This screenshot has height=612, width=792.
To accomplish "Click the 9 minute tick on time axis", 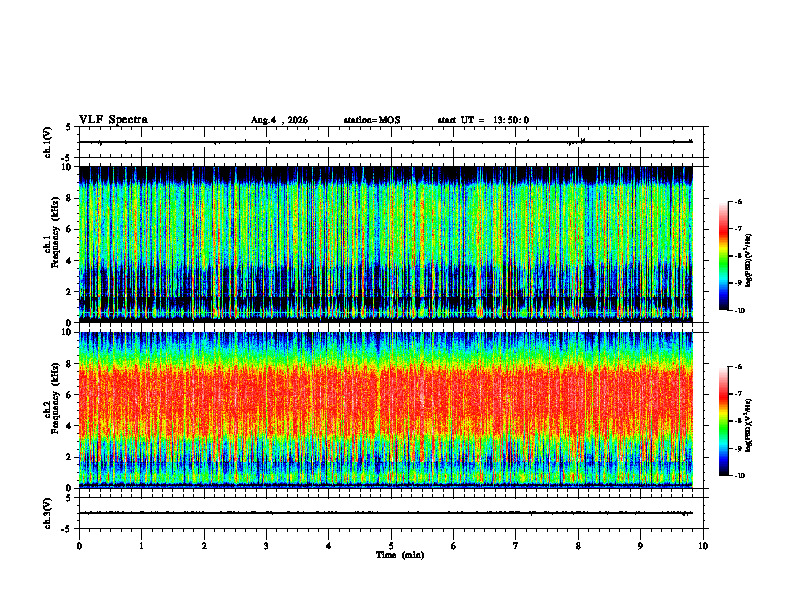I will point(640,546).
